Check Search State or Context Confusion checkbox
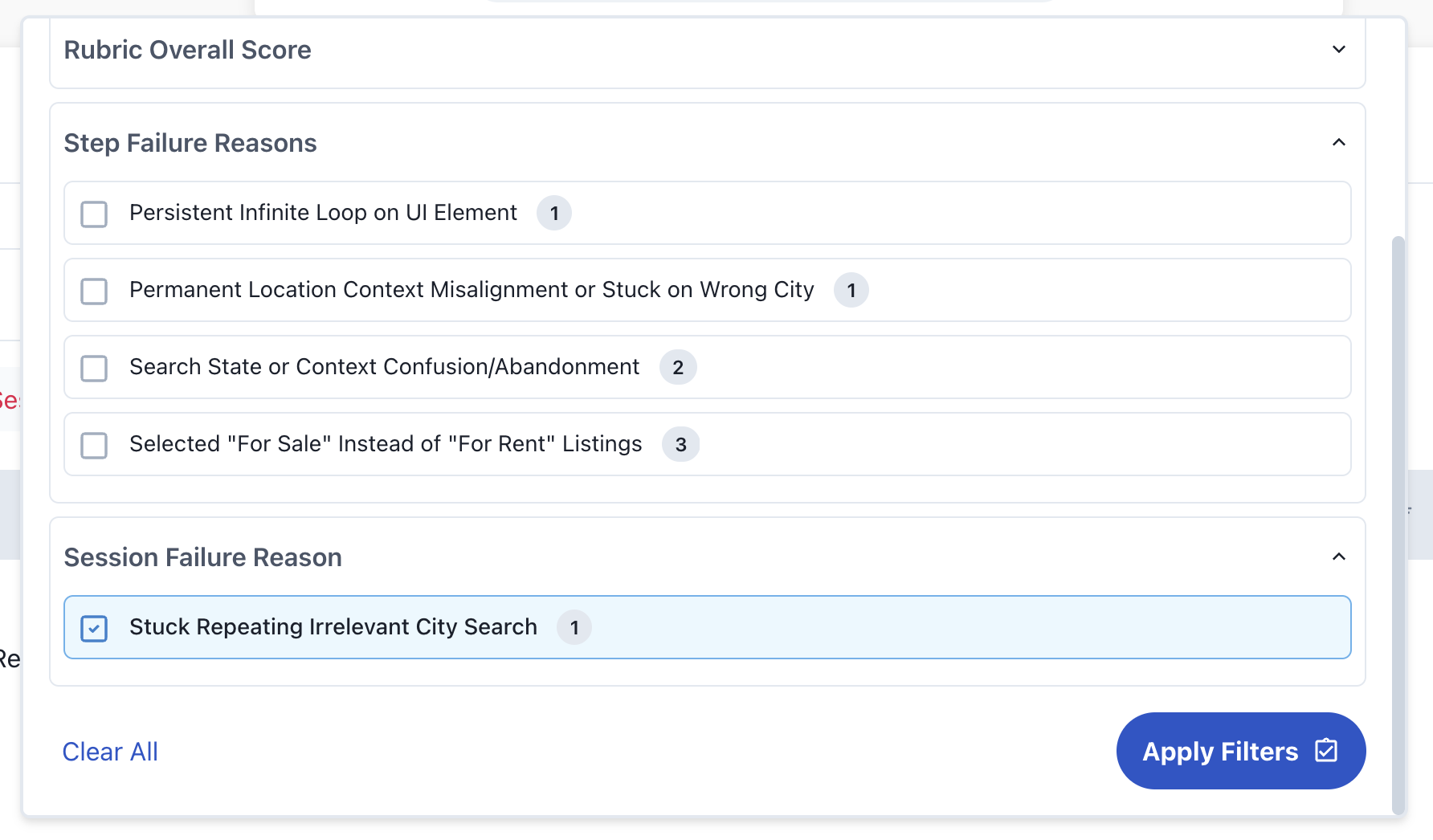The height and width of the screenshot is (840, 1433). 94,368
